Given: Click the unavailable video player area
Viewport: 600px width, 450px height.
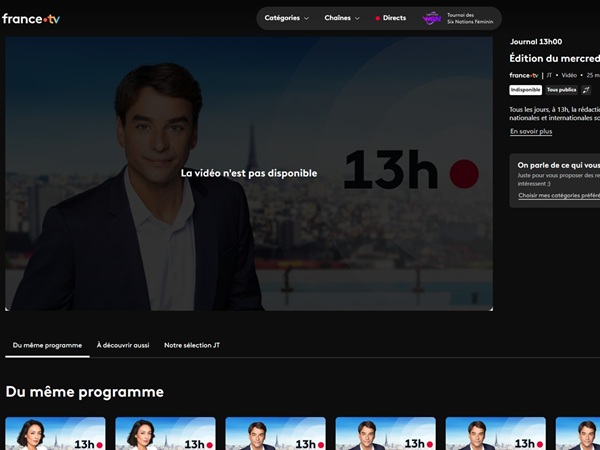Looking at the screenshot, I should [x=249, y=173].
